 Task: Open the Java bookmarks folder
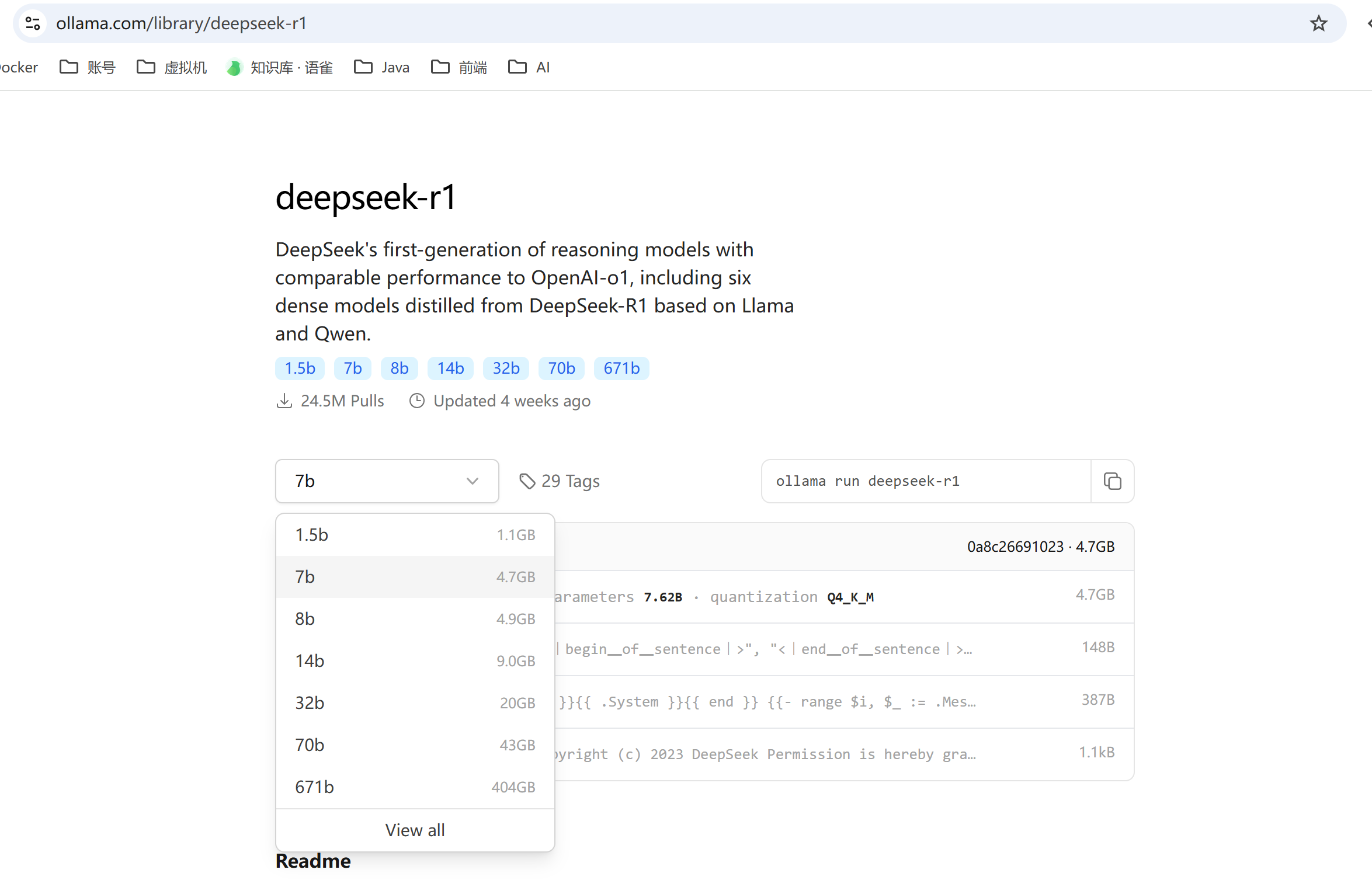pyautogui.click(x=381, y=67)
